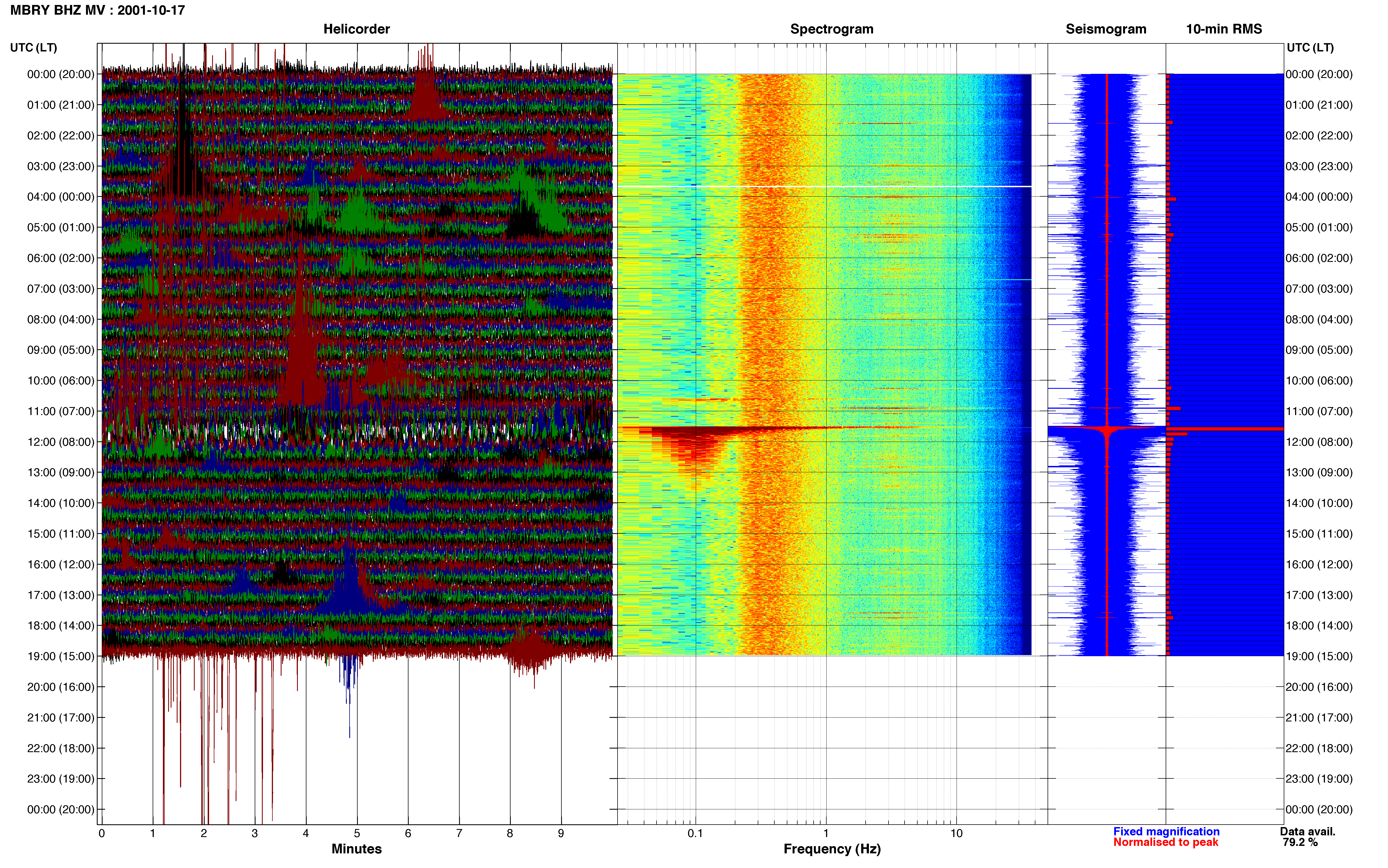Click the left 00:00 (20:00) top time label
The image size is (1388, 868).
61,74
